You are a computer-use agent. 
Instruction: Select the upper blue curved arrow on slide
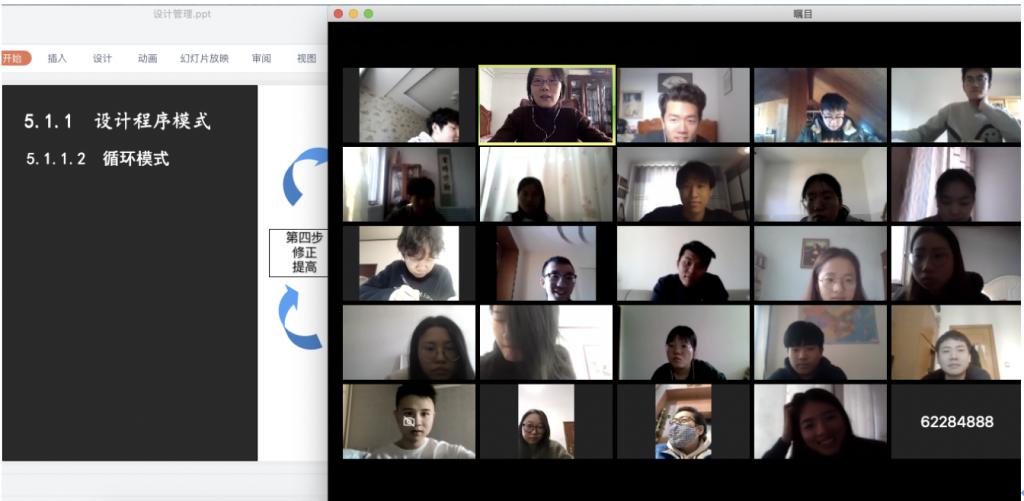coord(305,177)
